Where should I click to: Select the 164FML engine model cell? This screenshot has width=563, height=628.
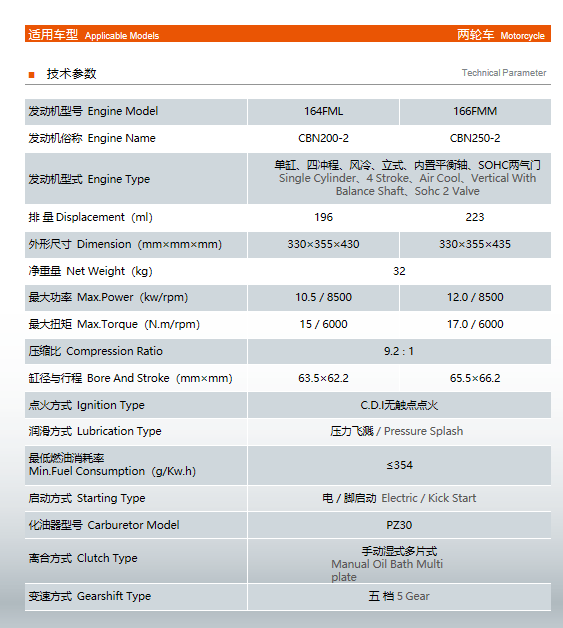[323, 111]
